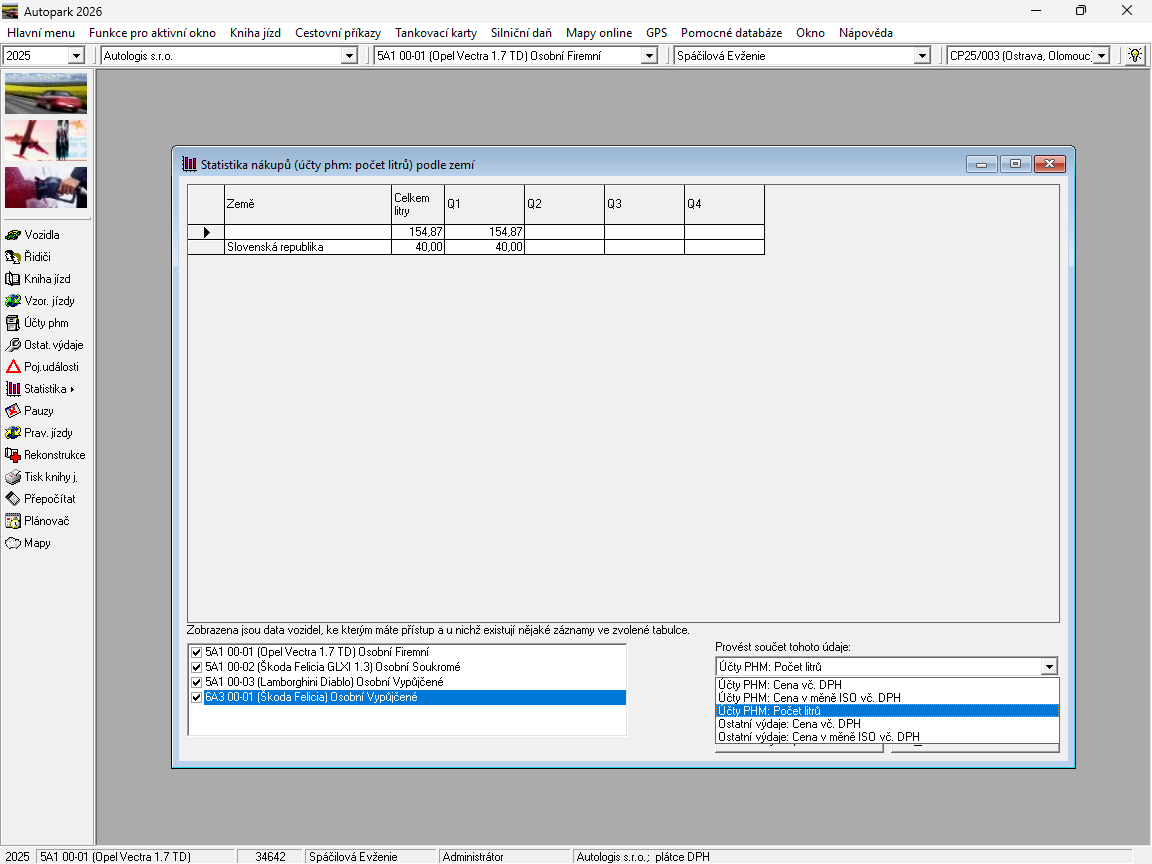Image resolution: width=1152 pixels, height=864 pixels.
Task: Click the Řidiči sidebar icon
Action: 14,257
